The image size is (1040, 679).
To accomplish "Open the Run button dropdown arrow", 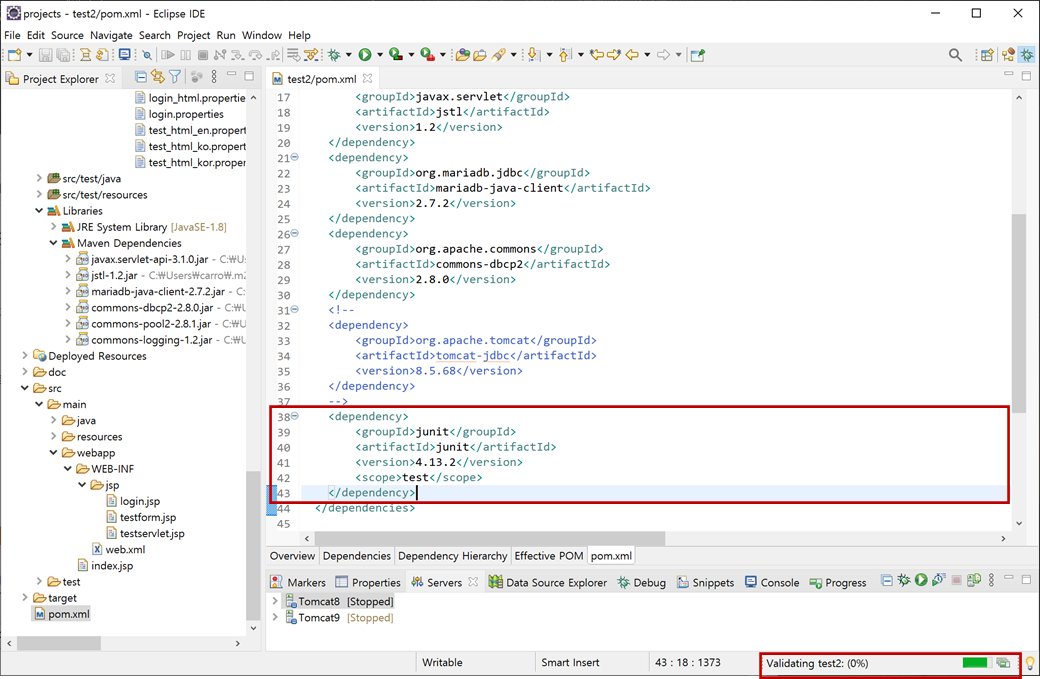I will pyautogui.click(x=380, y=55).
